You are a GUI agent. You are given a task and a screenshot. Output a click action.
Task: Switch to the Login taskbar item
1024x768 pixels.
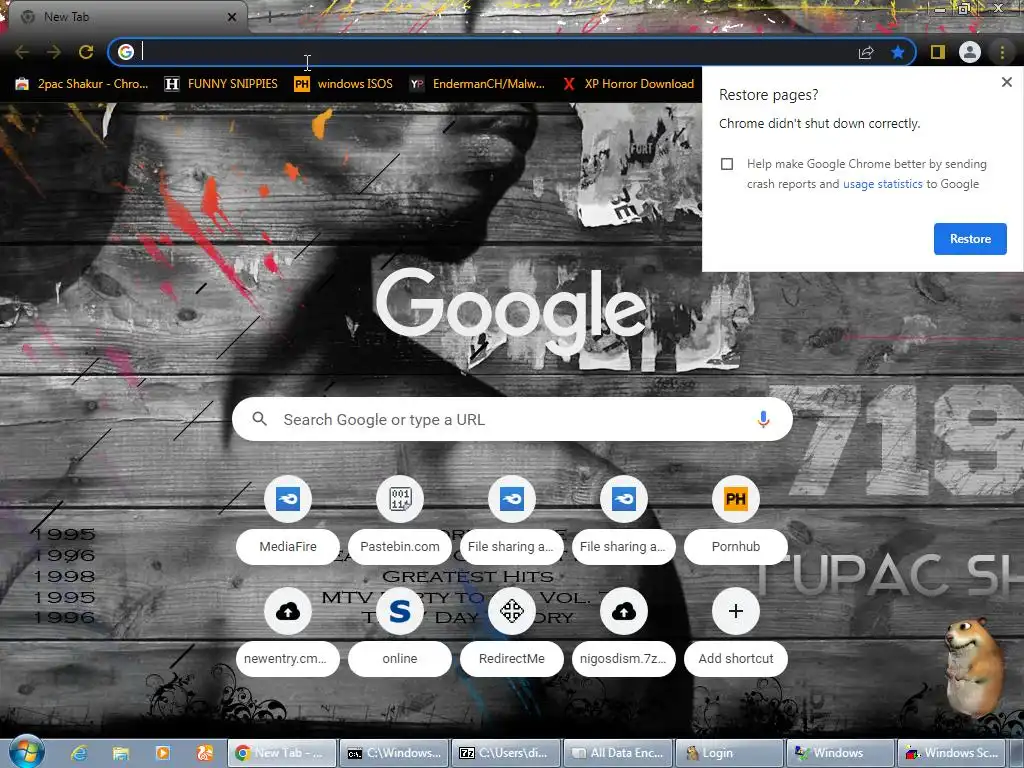point(729,753)
